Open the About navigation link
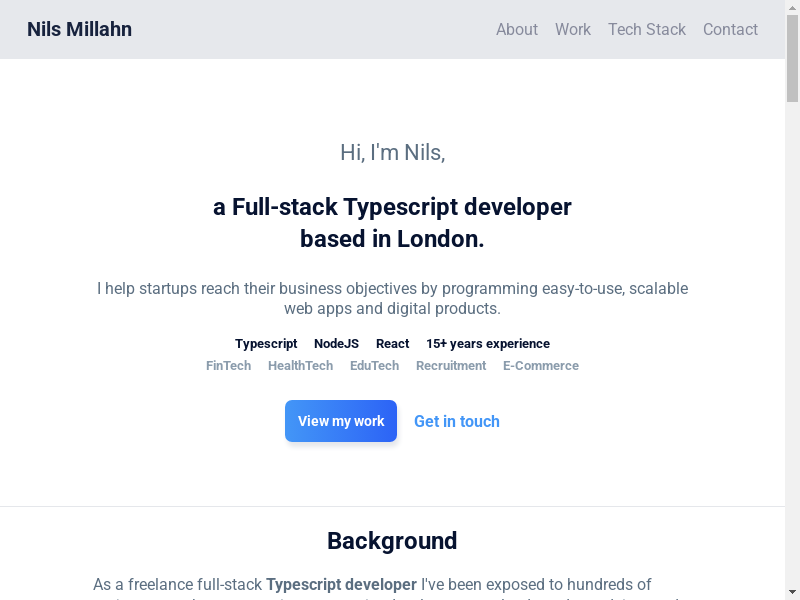This screenshot has height=600, width=800. [517, 29]
